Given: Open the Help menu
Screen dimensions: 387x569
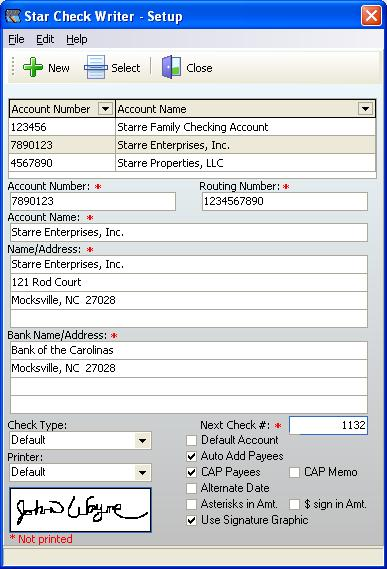Looking at the screenshot, I should tap(77, 39).
